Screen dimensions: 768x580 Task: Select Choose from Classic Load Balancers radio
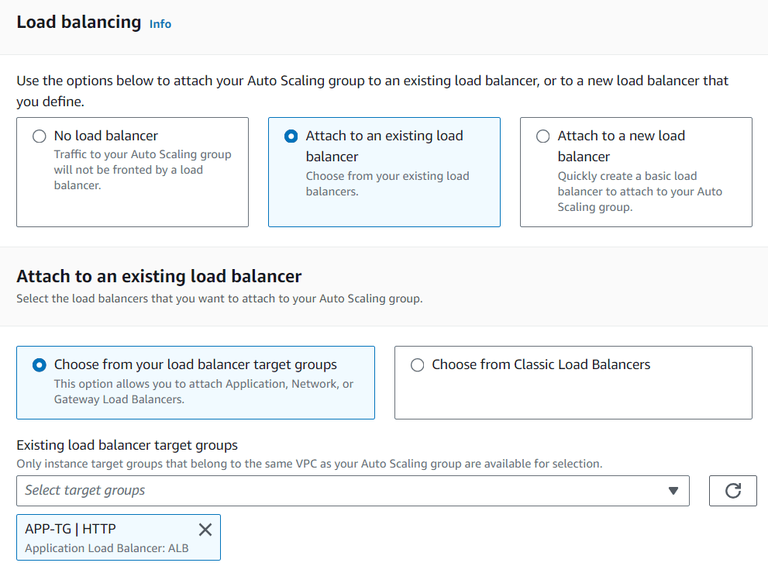[418, 365]
